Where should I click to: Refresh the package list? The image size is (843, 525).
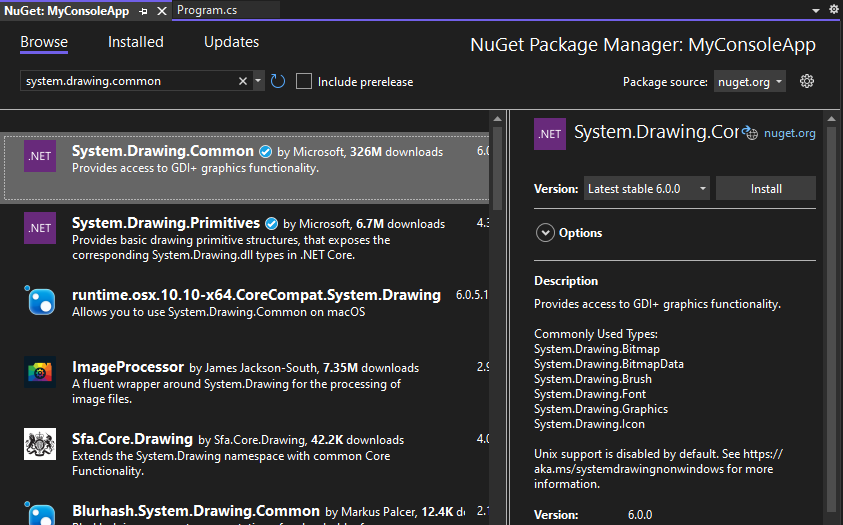tap(278, 81)
